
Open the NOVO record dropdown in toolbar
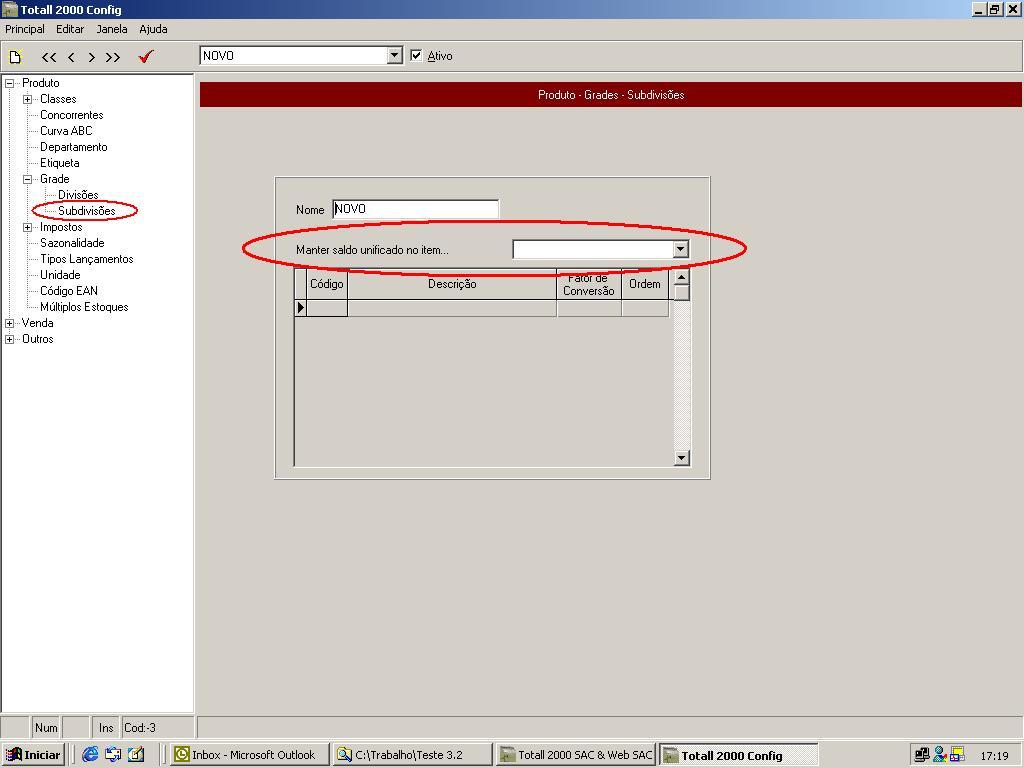pos(394,56)
